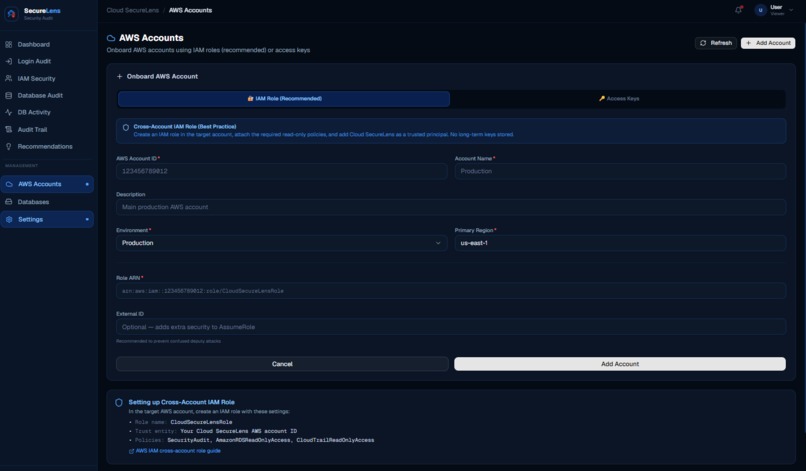Viewport: 806px width, 471px height.
Task: Open Recommendations page
Action: [x=47, y=147]
